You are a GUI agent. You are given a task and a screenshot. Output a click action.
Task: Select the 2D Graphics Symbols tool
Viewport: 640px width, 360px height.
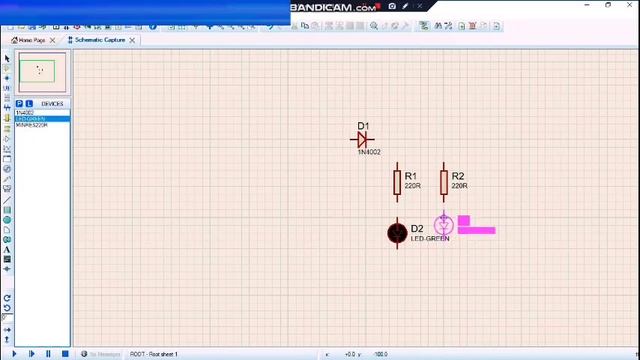pyautogui.click(x=7, y=259)
